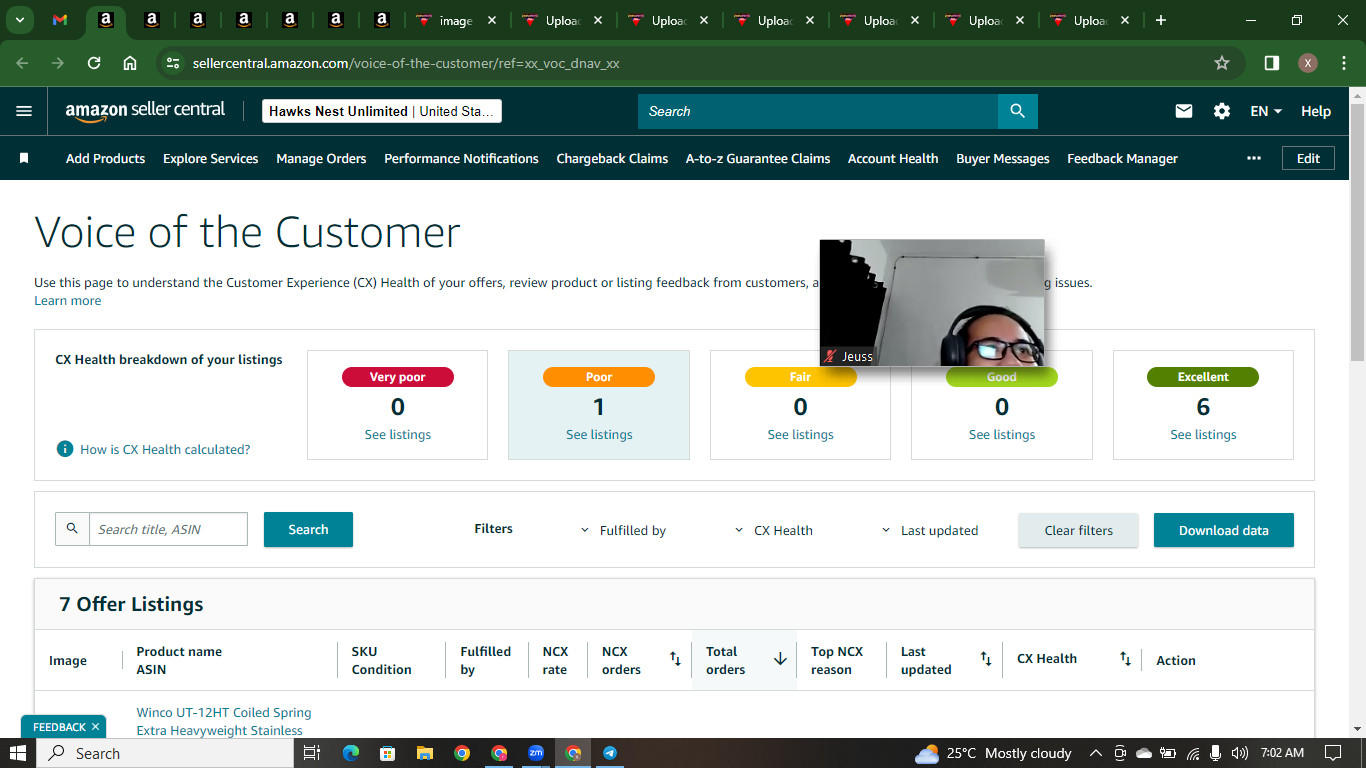Open the Chrome profile avatar

1308,63
